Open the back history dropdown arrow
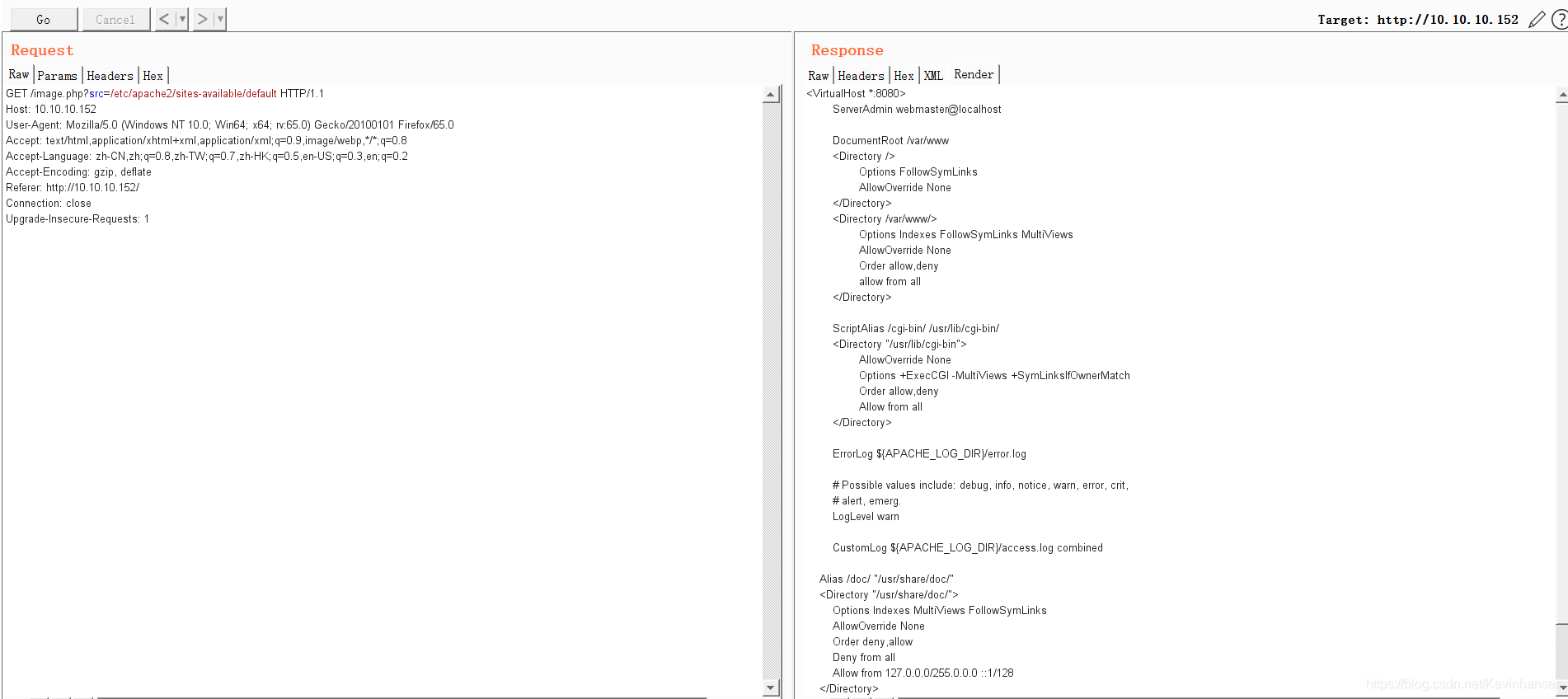The width and height of the screenshot is (1568, 699). [182, 19]
